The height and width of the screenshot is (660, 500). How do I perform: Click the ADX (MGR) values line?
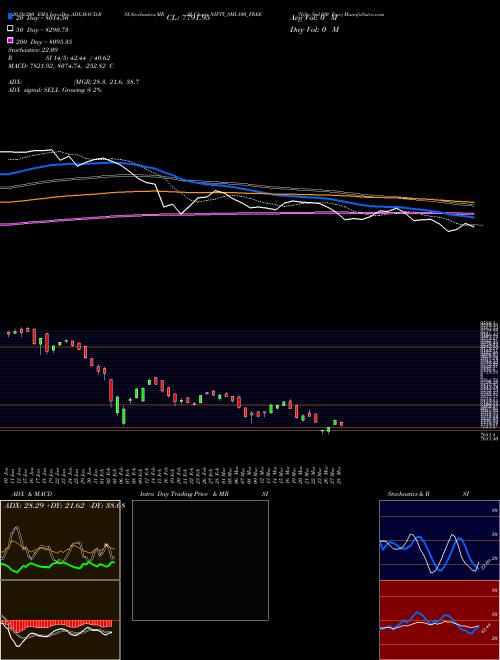(x=74, y=82)
